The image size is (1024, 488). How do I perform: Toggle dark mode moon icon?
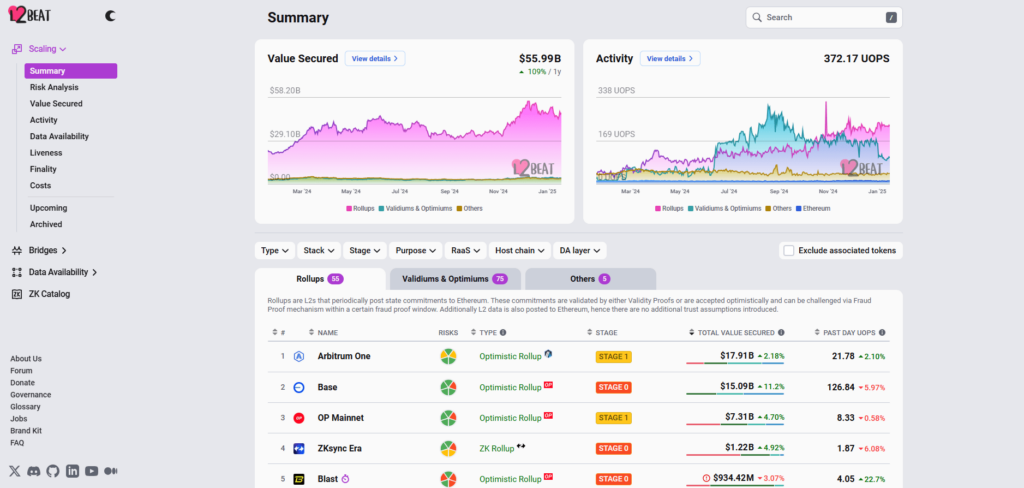point(110,16)
